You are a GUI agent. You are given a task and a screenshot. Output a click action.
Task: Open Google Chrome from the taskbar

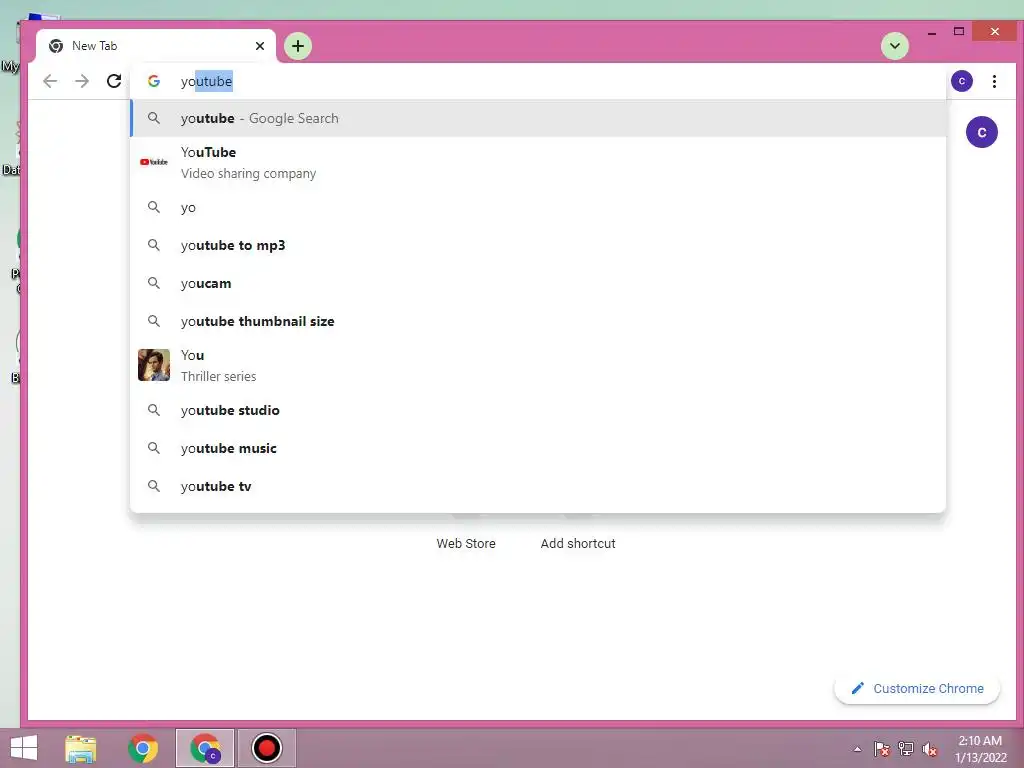tap(143, 748)
